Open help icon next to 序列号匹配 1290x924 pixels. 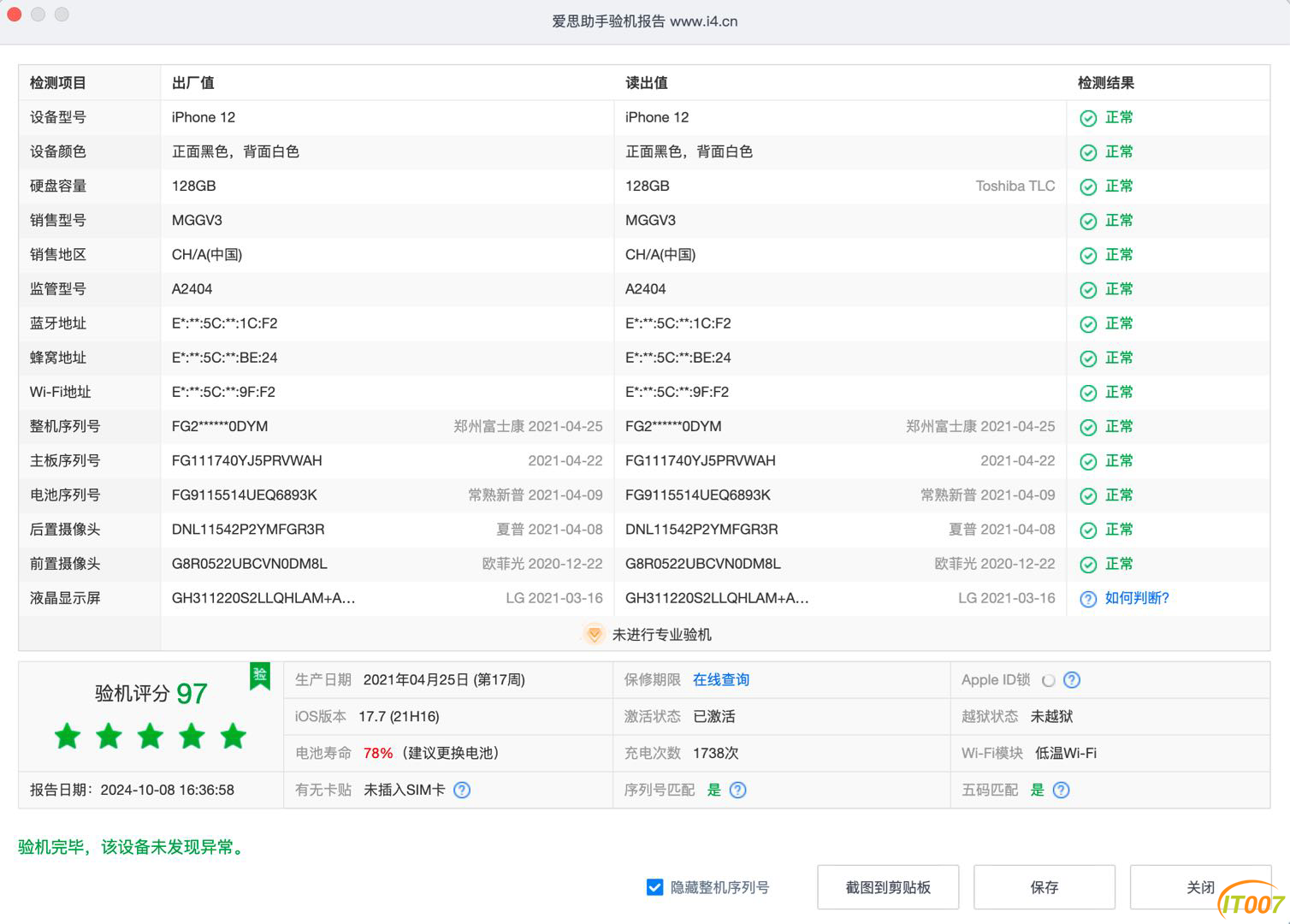click(737, 790)
